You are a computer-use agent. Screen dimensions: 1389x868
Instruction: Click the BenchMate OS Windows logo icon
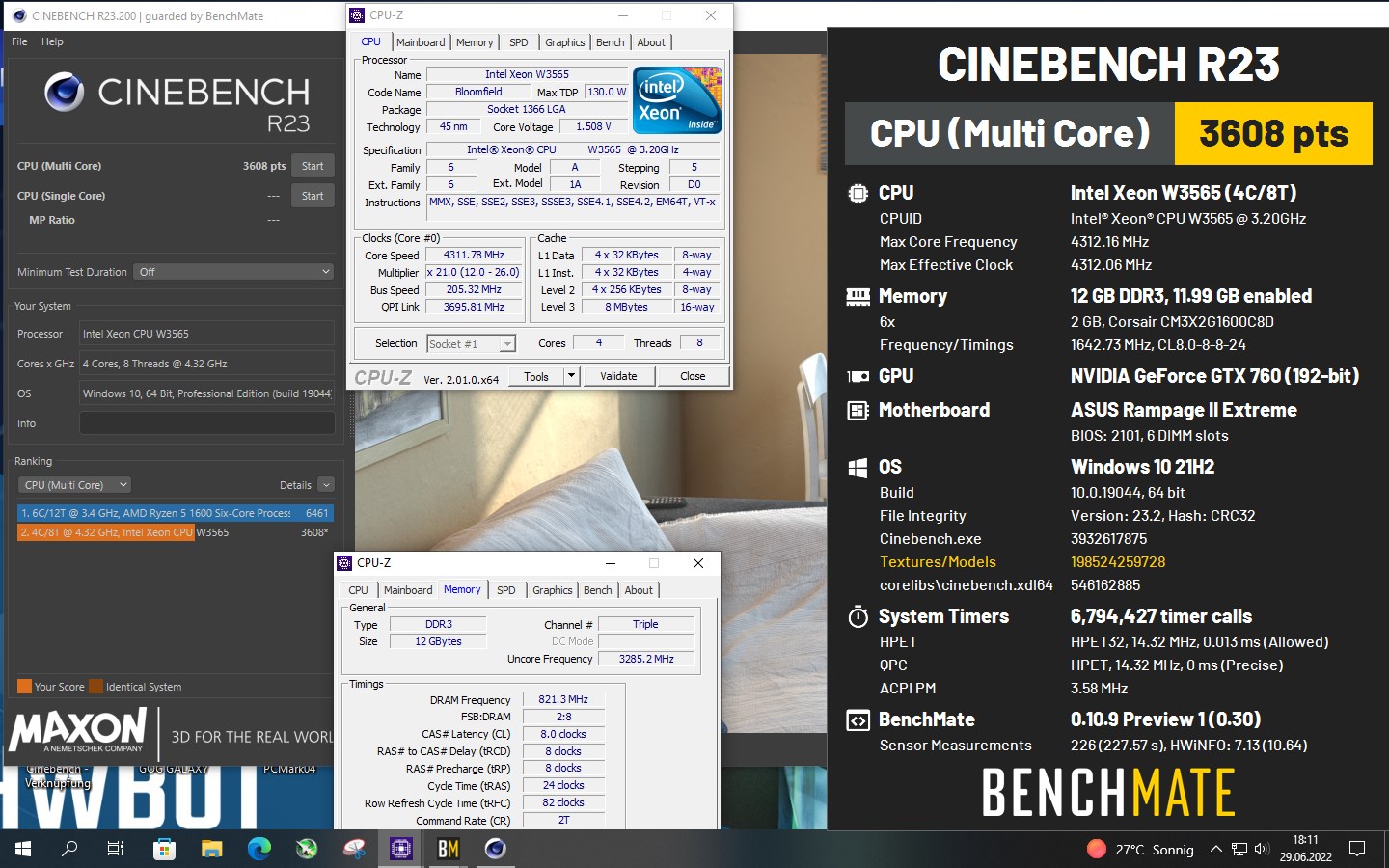858,468
